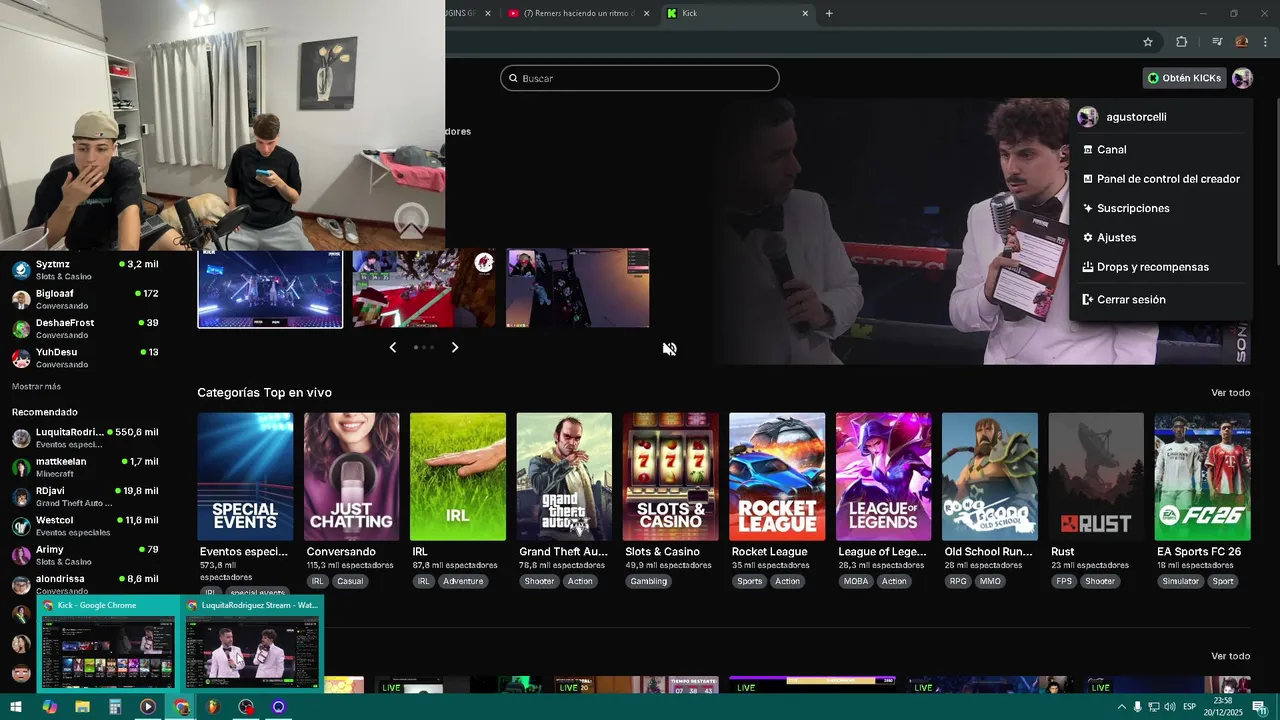The image size is (1280, 720).
Task: Open Westcol recommended channel
Action: click(x=85, y=525)
